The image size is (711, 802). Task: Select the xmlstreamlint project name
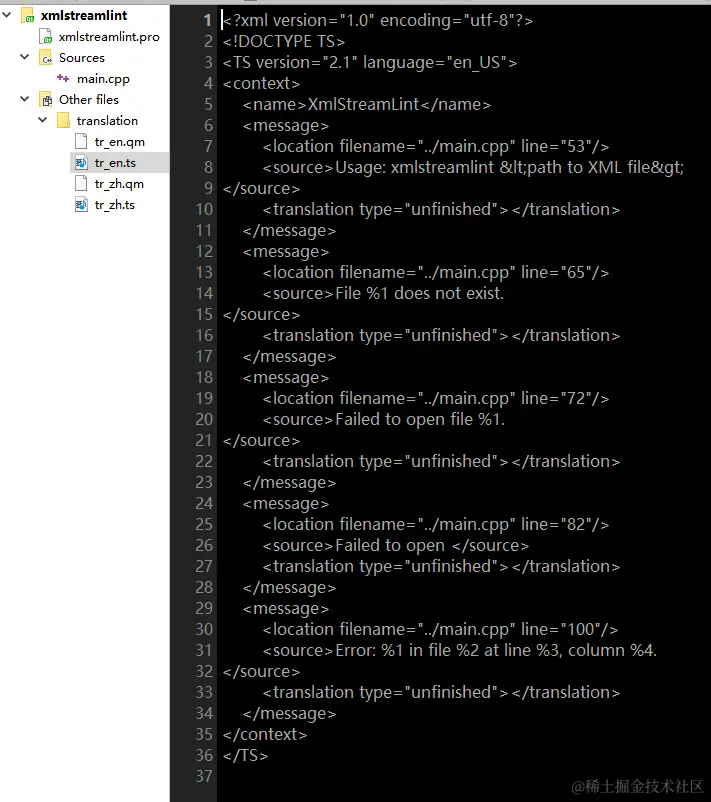point(84,16)
